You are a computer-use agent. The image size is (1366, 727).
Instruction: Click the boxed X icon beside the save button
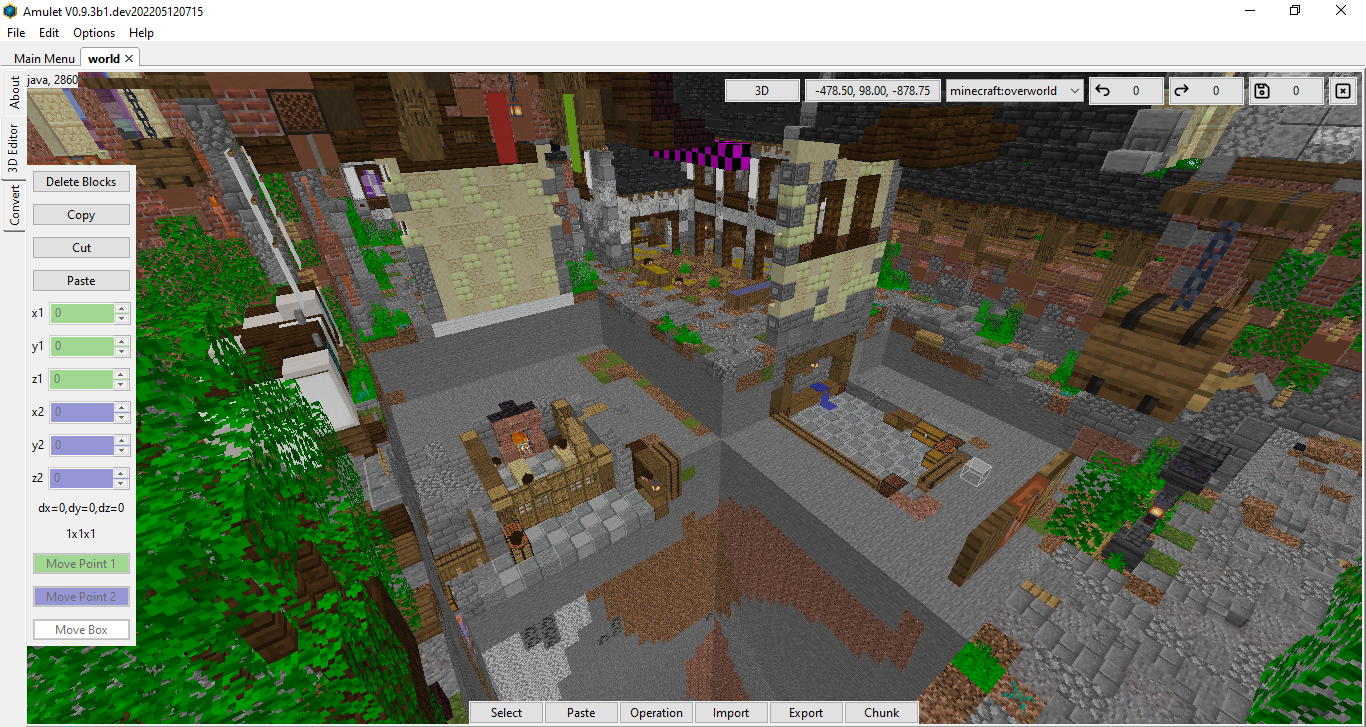tap(1343, 90)
